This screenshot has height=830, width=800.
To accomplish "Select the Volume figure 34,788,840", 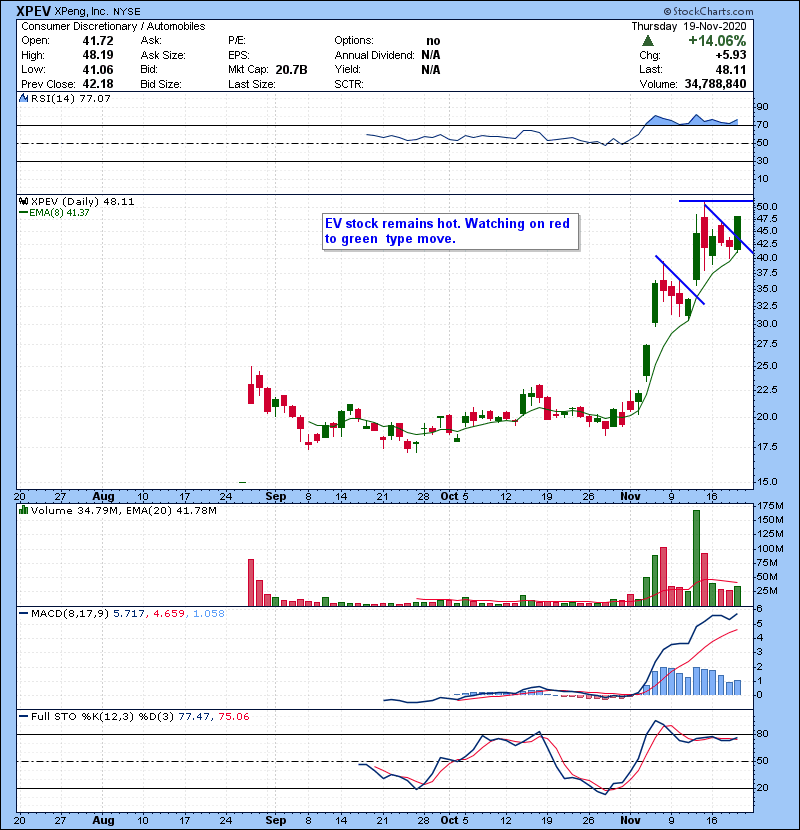I will point(715,84).
